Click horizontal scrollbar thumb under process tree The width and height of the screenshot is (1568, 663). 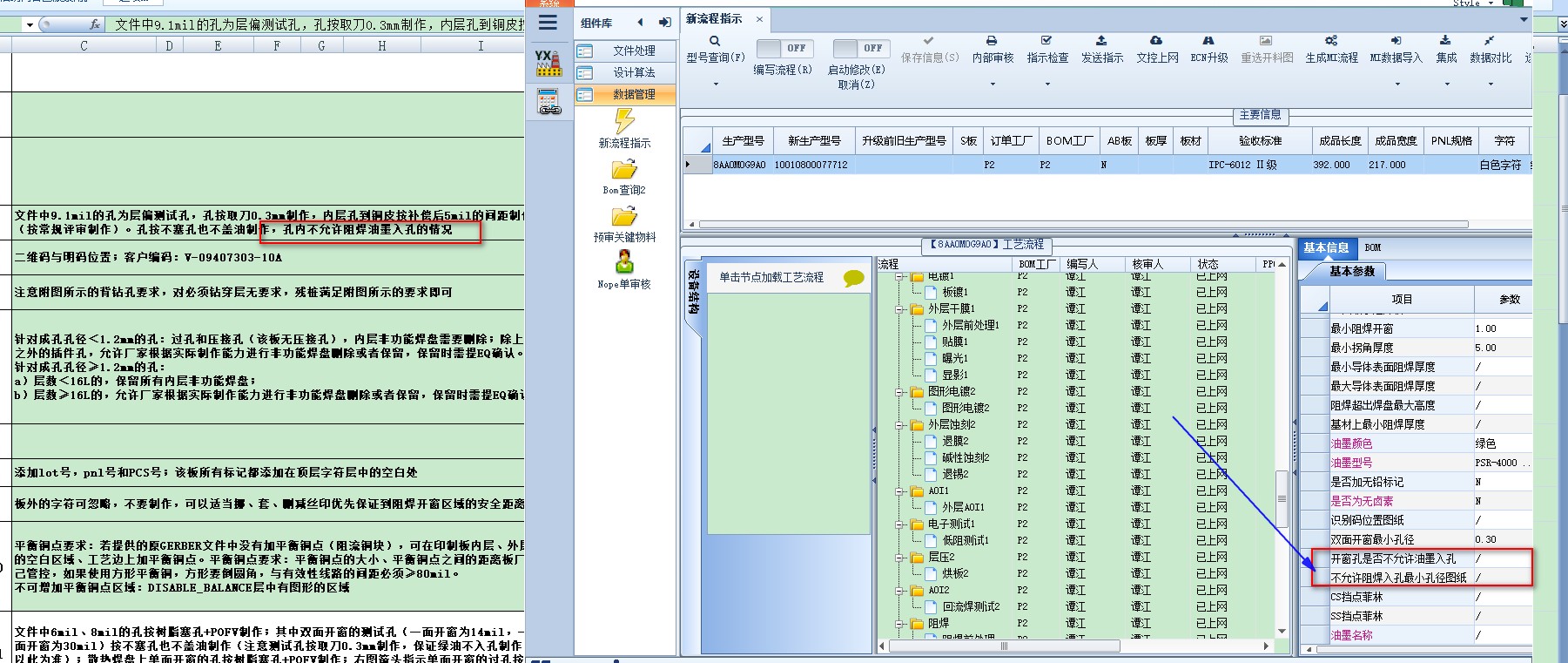point(1003,646)
